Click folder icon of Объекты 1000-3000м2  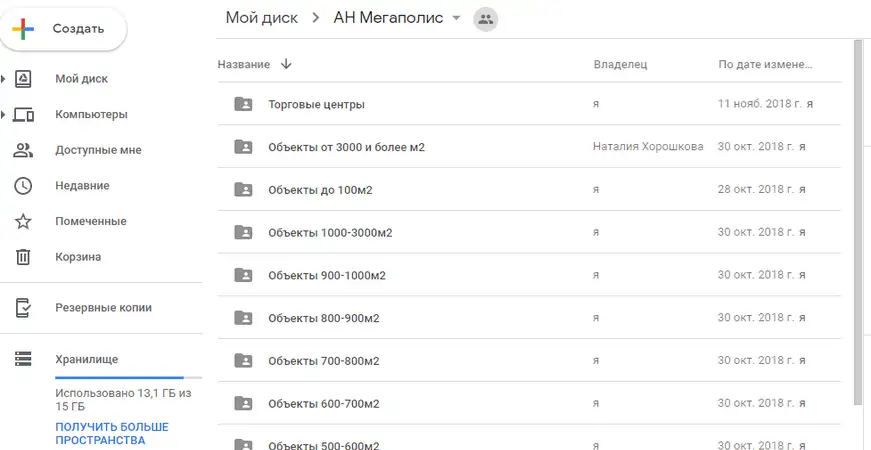243,232
